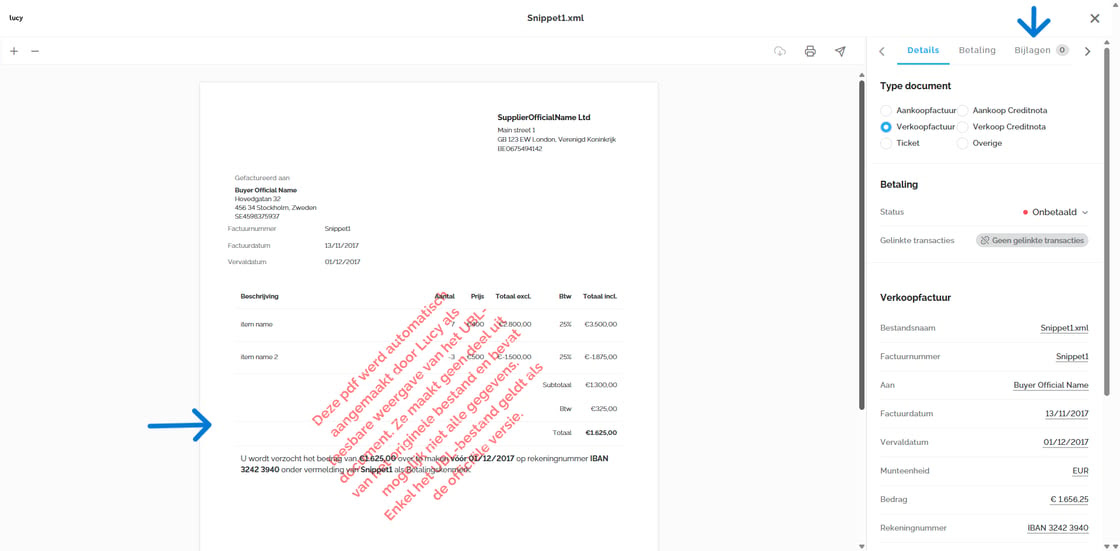
Task: Click Geen gelinkte transacties button
Action: (x=1032, y=241)
